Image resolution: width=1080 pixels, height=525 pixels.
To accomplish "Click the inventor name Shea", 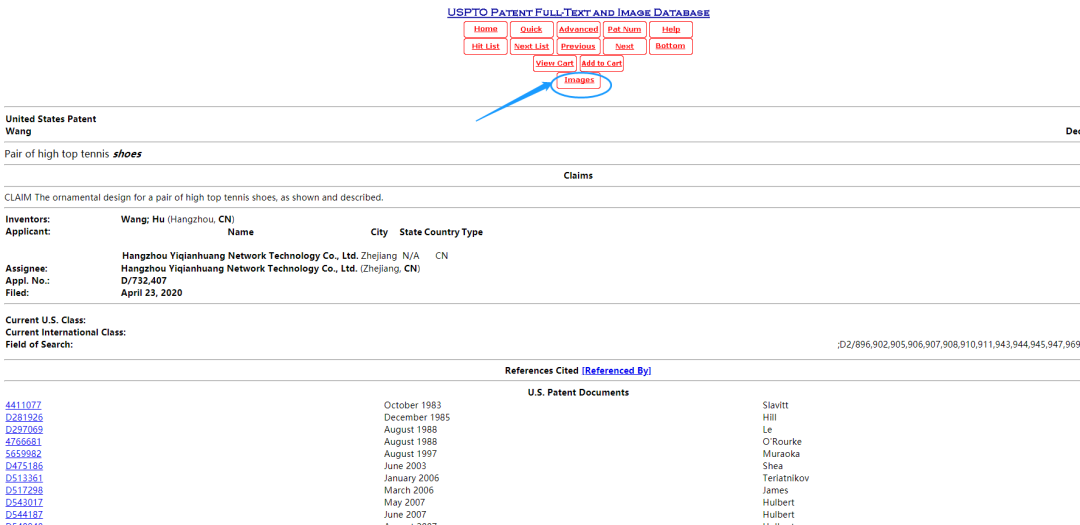I will pyautogui.click(x=773, y=466).
